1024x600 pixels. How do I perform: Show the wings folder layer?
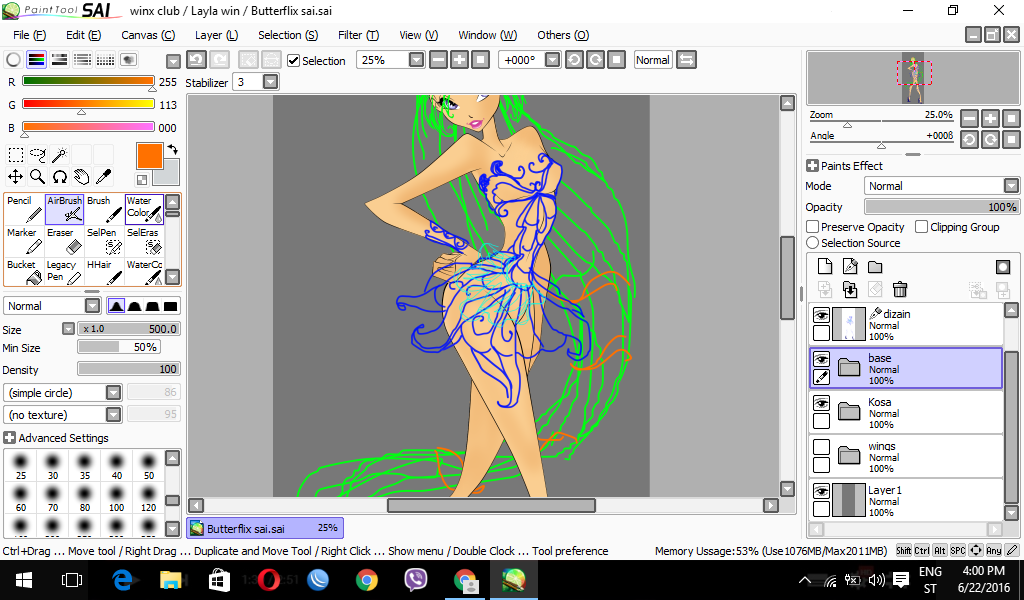click(822, 447)
